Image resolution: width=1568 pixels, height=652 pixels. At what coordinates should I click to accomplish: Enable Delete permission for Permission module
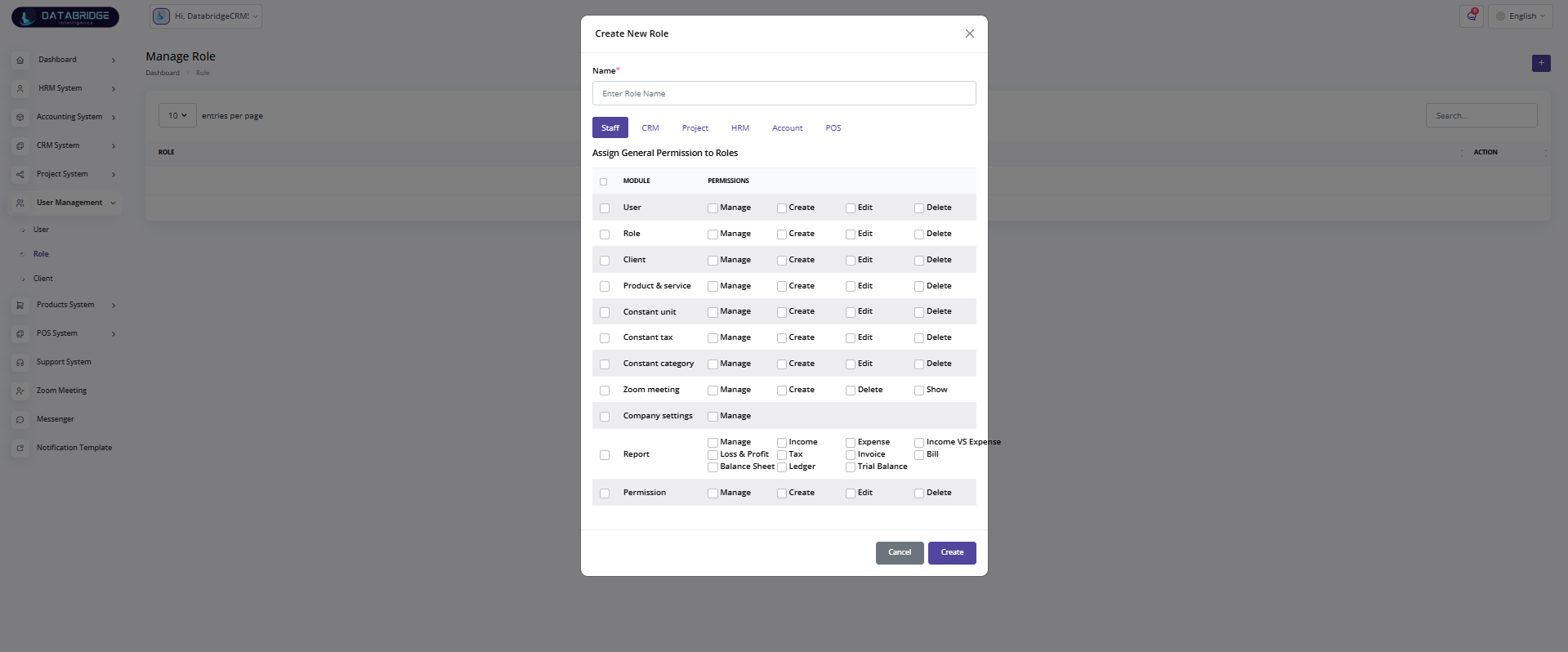pyautogui.click(x=919, y=493)
